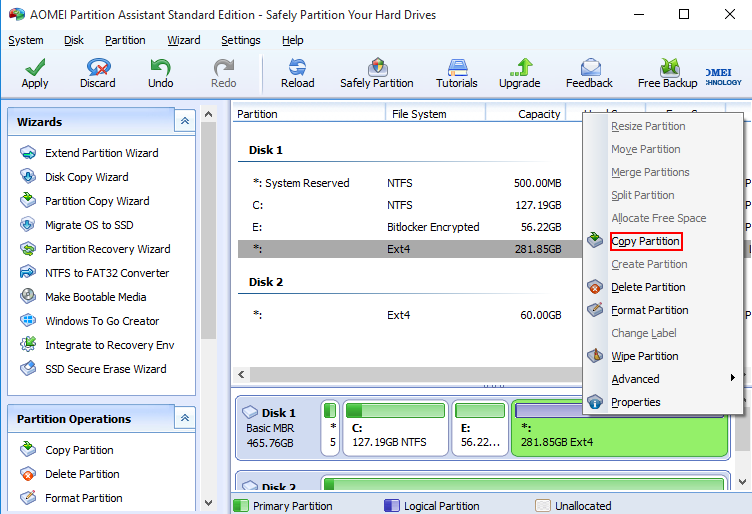Select the 60.00GB Ext4 row on Disk 2
Screen dimensions: 752x514
click(410, 315)
